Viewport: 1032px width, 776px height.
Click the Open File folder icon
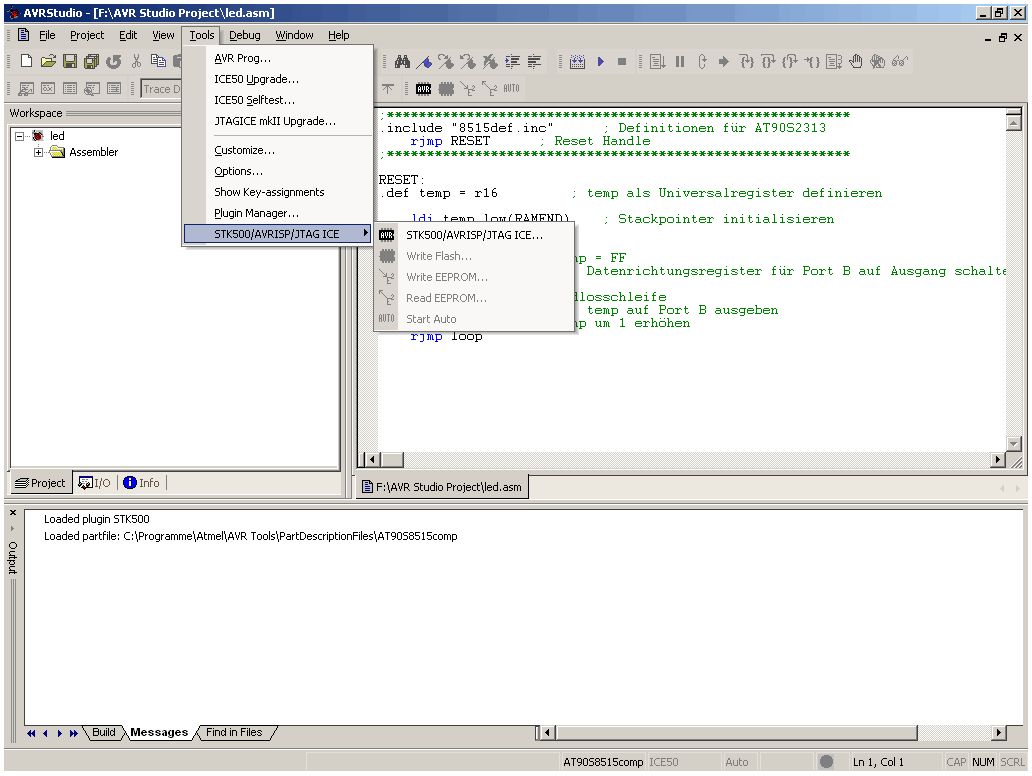(48, 62)
